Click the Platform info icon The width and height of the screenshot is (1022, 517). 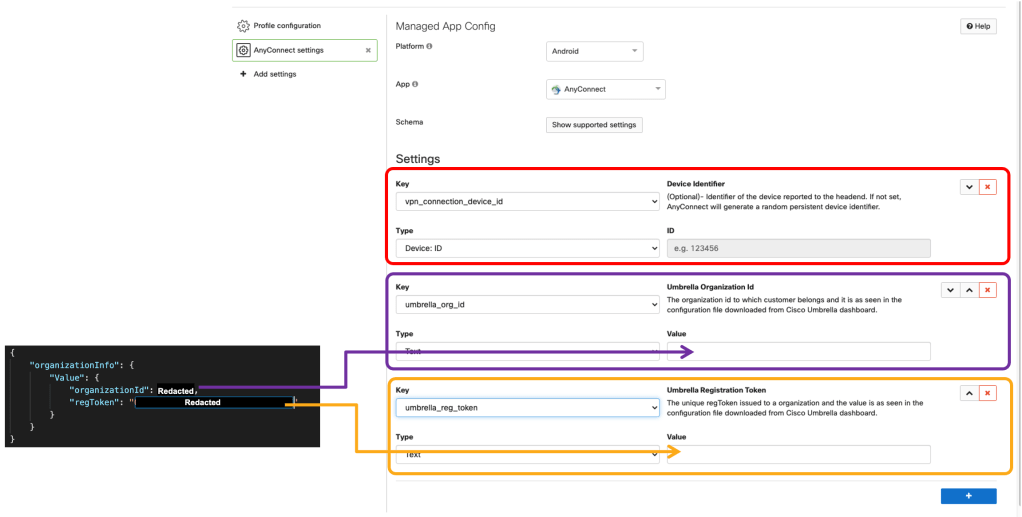[x=429, y=46]
